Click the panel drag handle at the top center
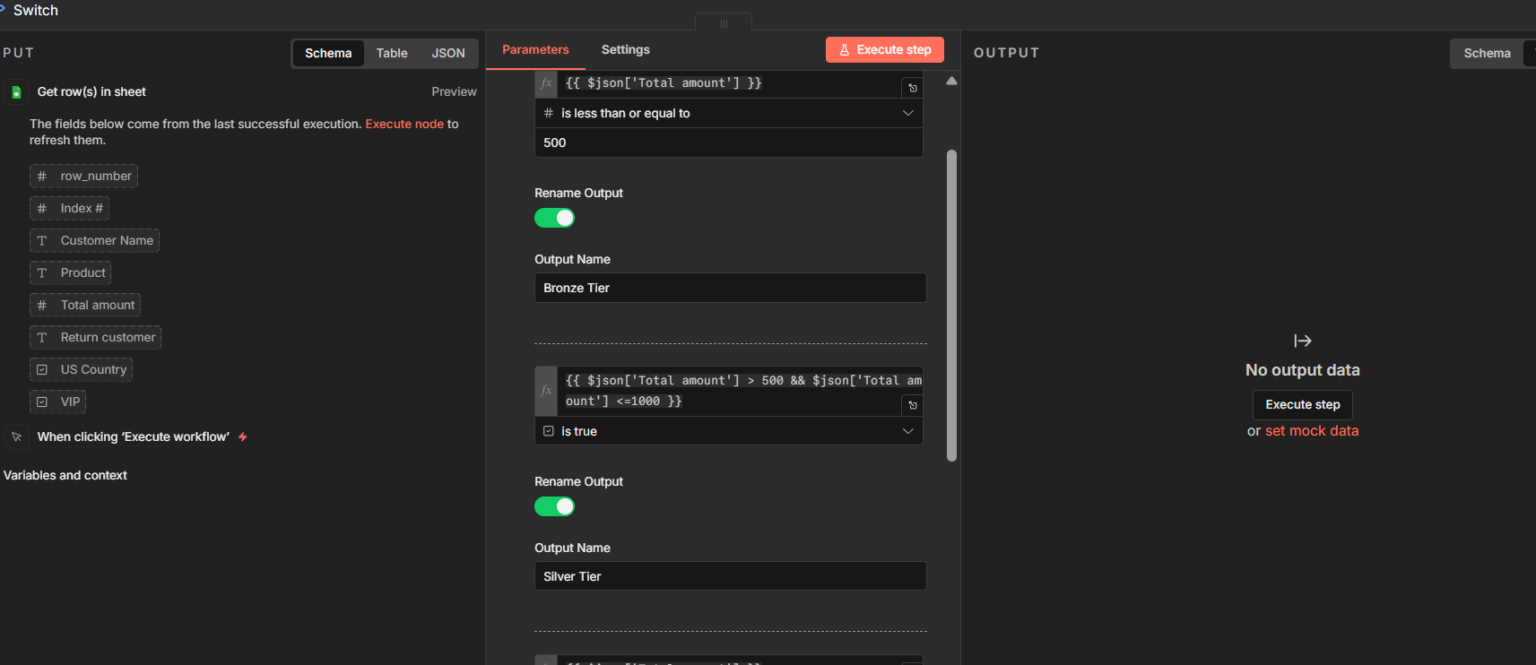Screen dimensions: 1536x665 (724, 23)
